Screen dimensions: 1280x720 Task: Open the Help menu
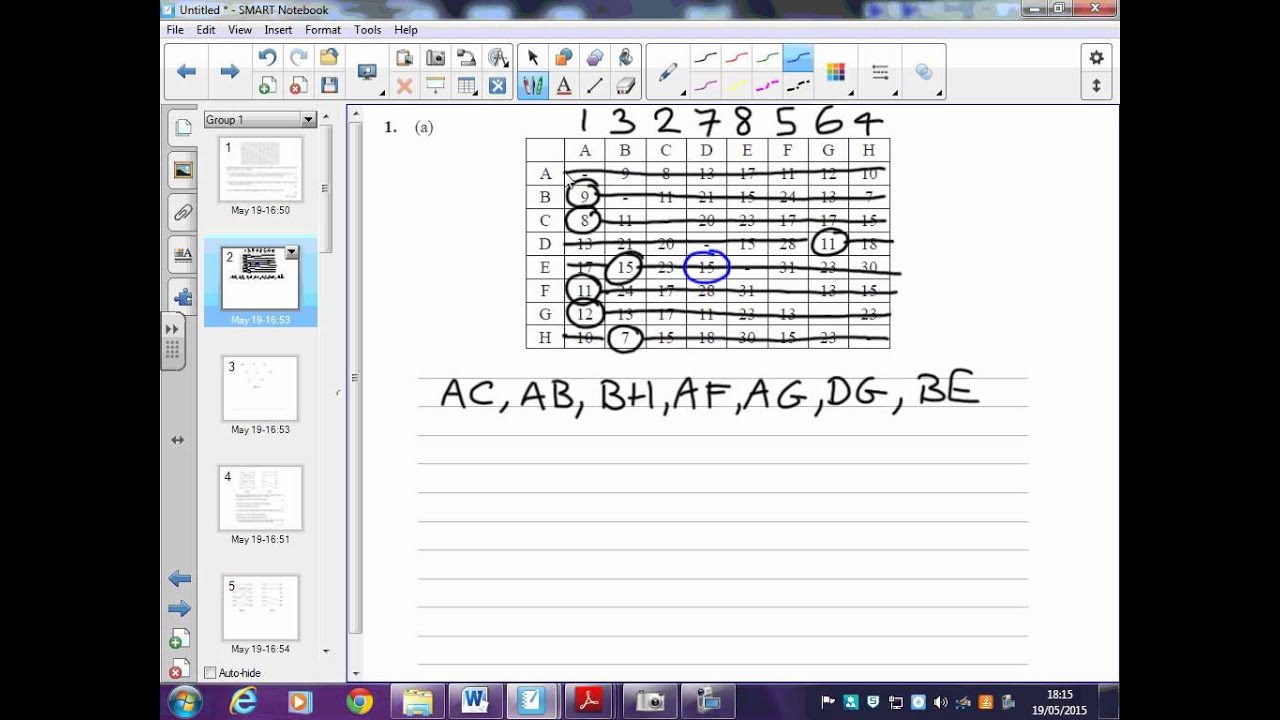pos(406,30)
